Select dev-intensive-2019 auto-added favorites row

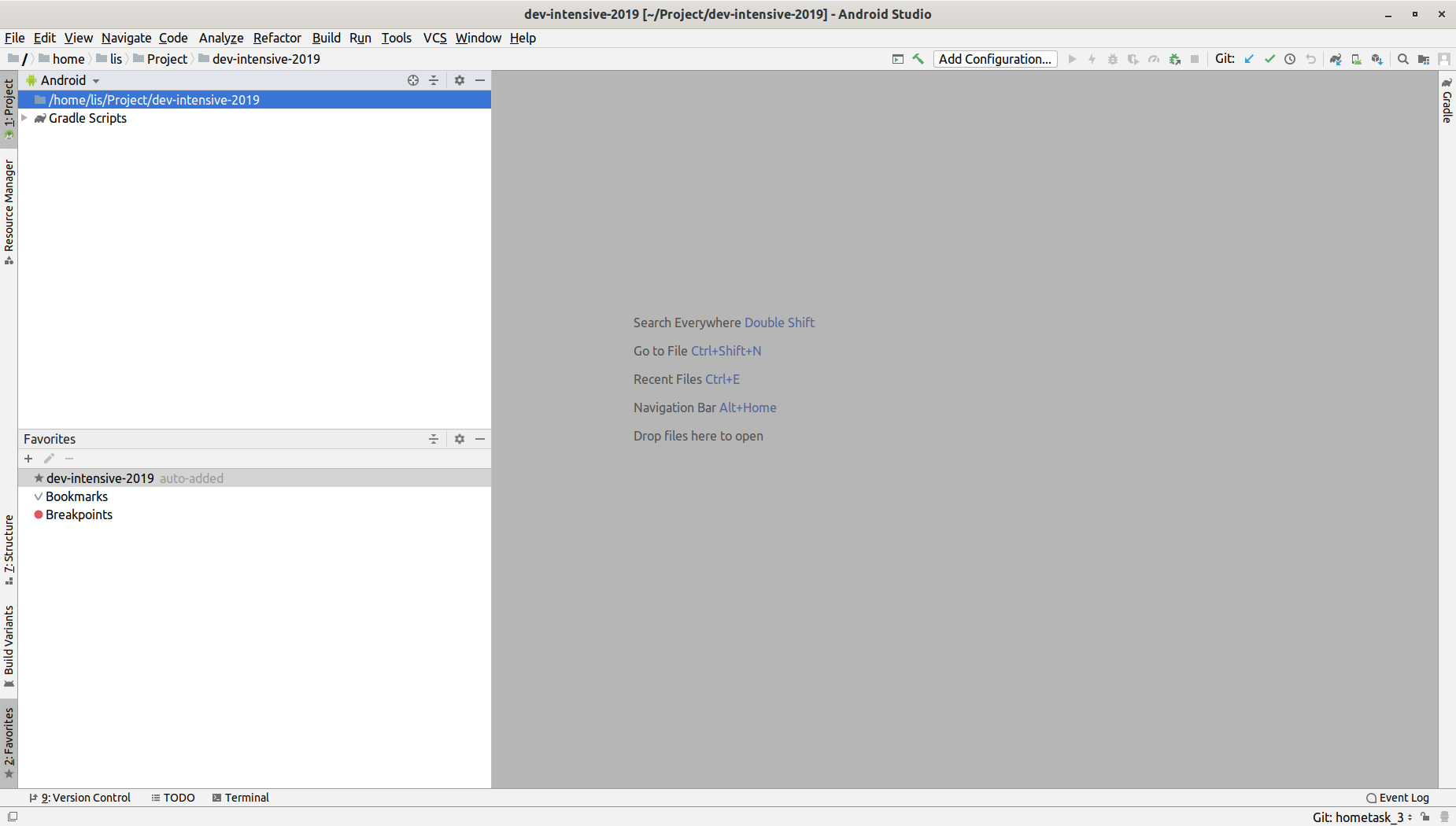pos(255,478)
